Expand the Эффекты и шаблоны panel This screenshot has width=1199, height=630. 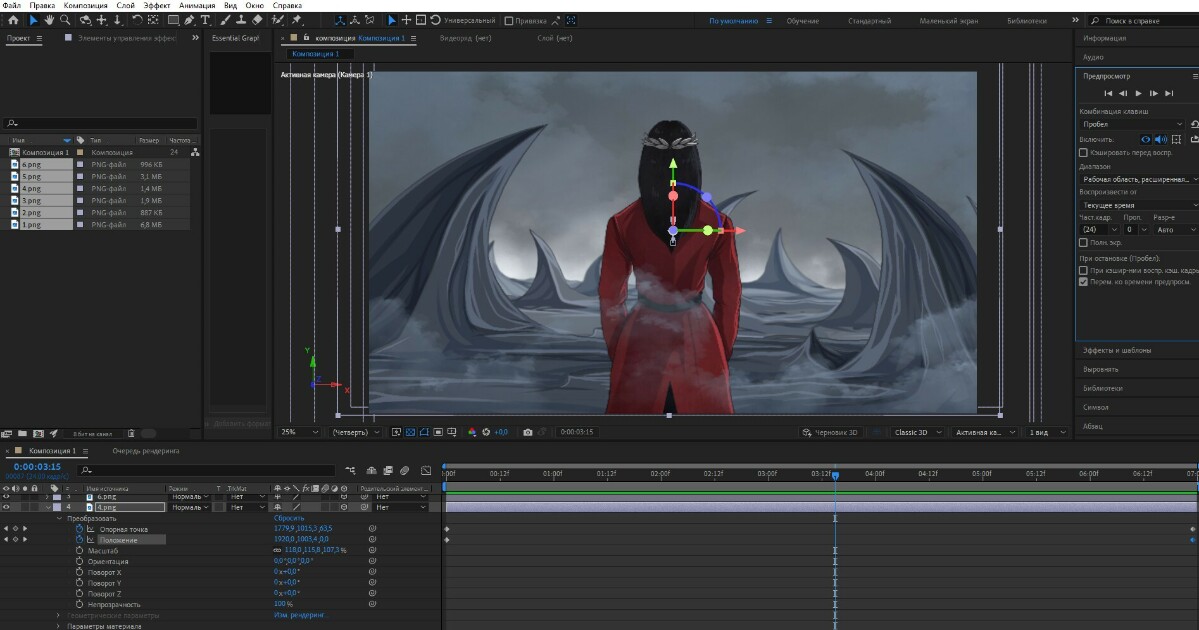click(1116, 350)
